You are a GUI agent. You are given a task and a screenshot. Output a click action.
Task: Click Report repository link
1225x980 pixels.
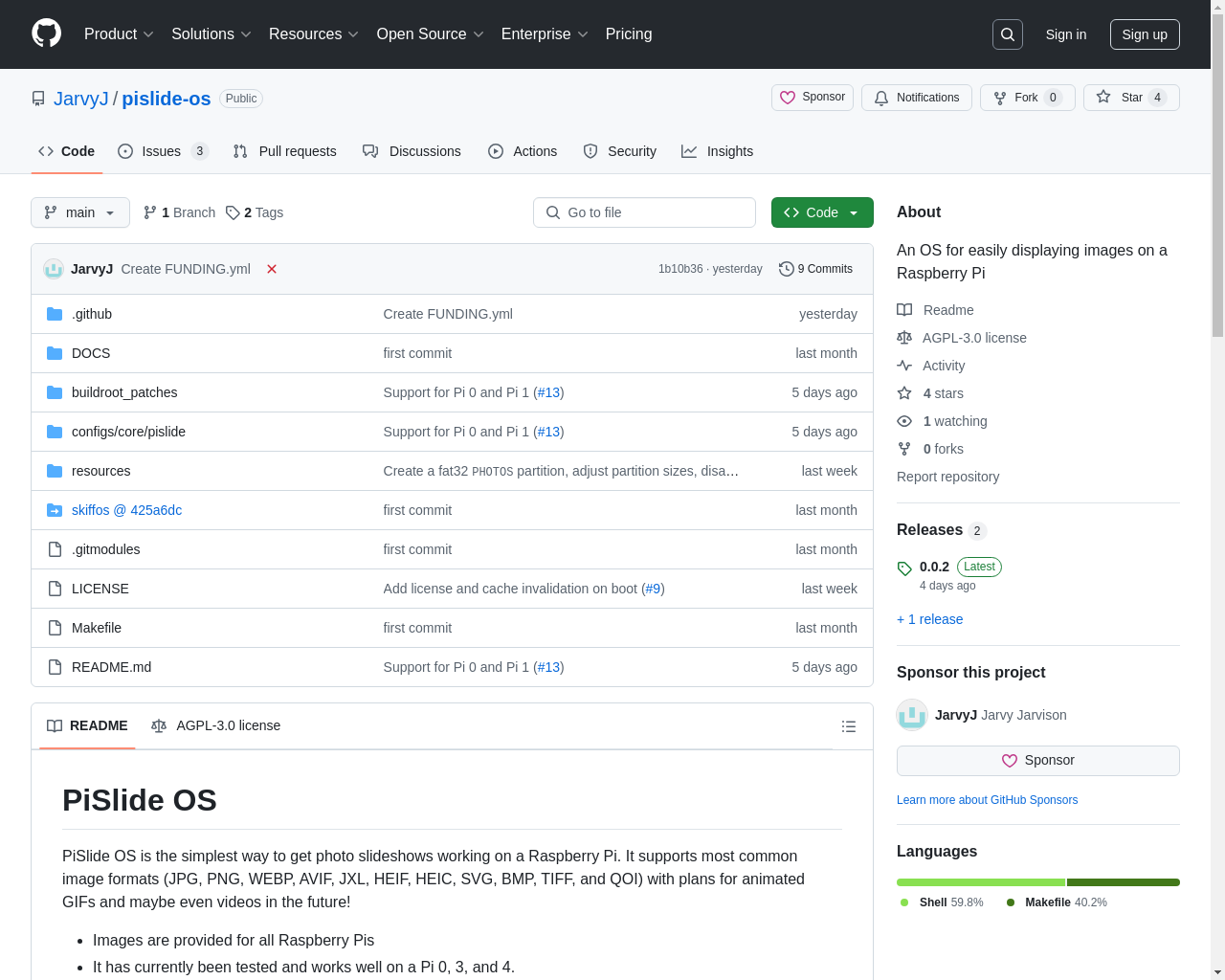947,477
